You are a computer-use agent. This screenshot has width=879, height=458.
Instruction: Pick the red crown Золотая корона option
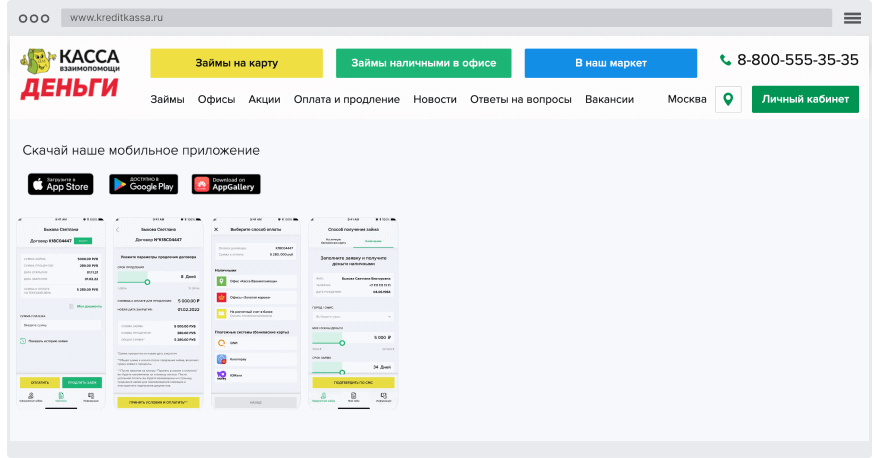(221, 297)
